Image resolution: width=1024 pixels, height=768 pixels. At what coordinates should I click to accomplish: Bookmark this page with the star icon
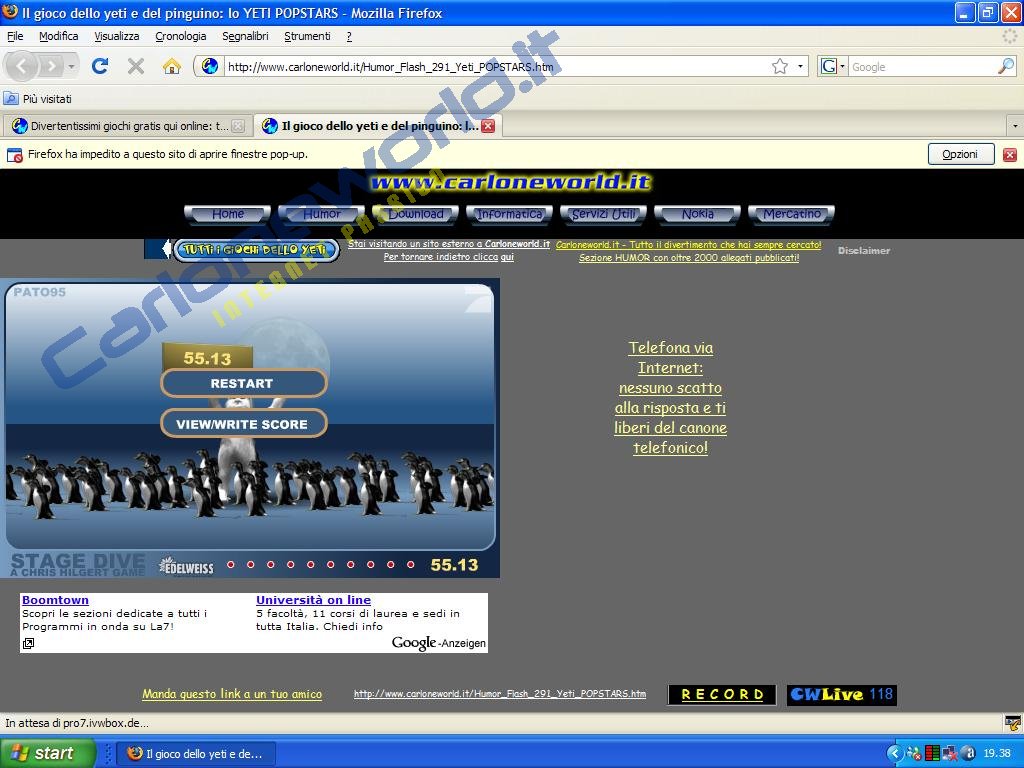tap(780, 66)
